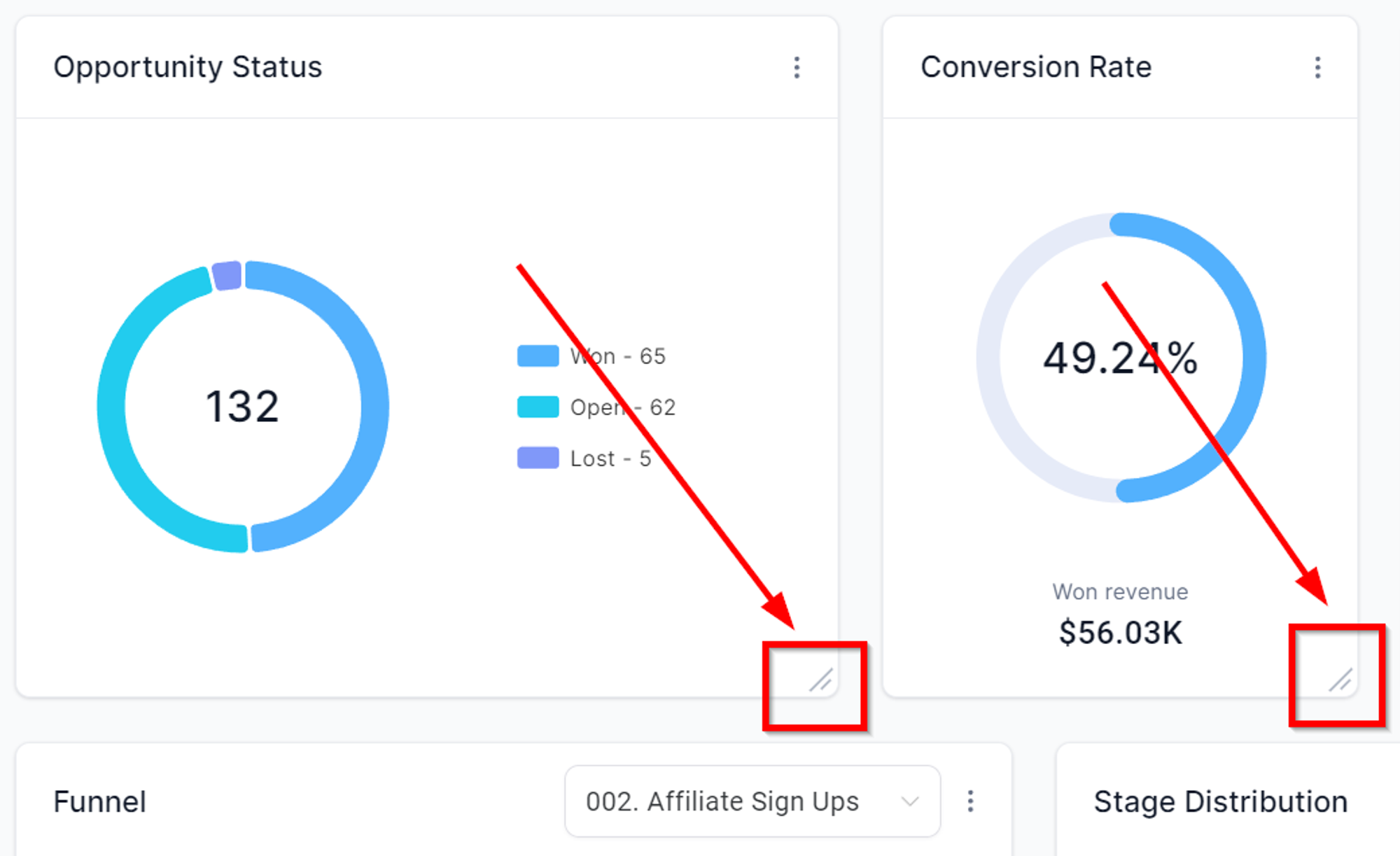
Task: Toggle the Lost legend item
Action: (584, 458)
